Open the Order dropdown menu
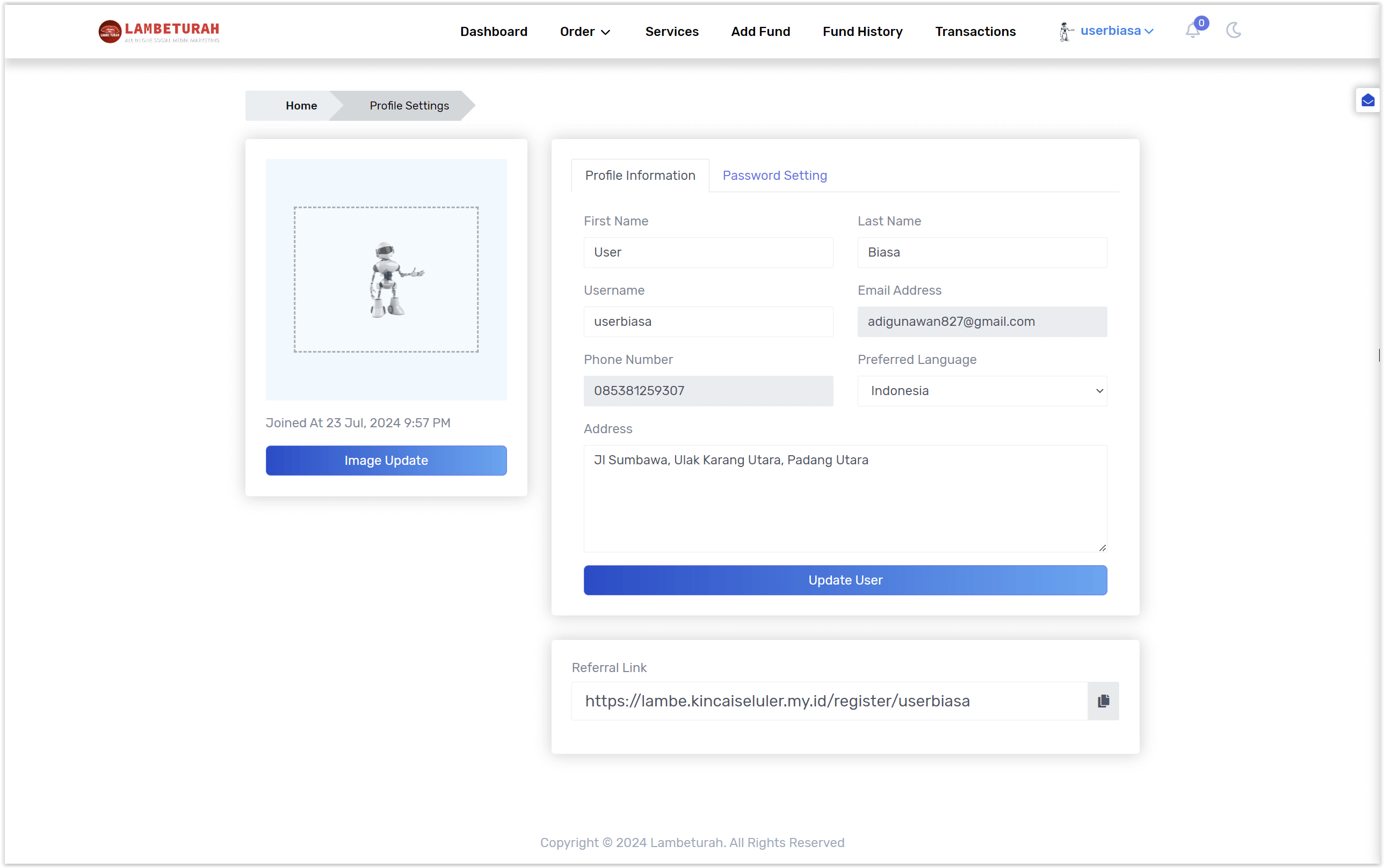 click(x=584, y=32)
